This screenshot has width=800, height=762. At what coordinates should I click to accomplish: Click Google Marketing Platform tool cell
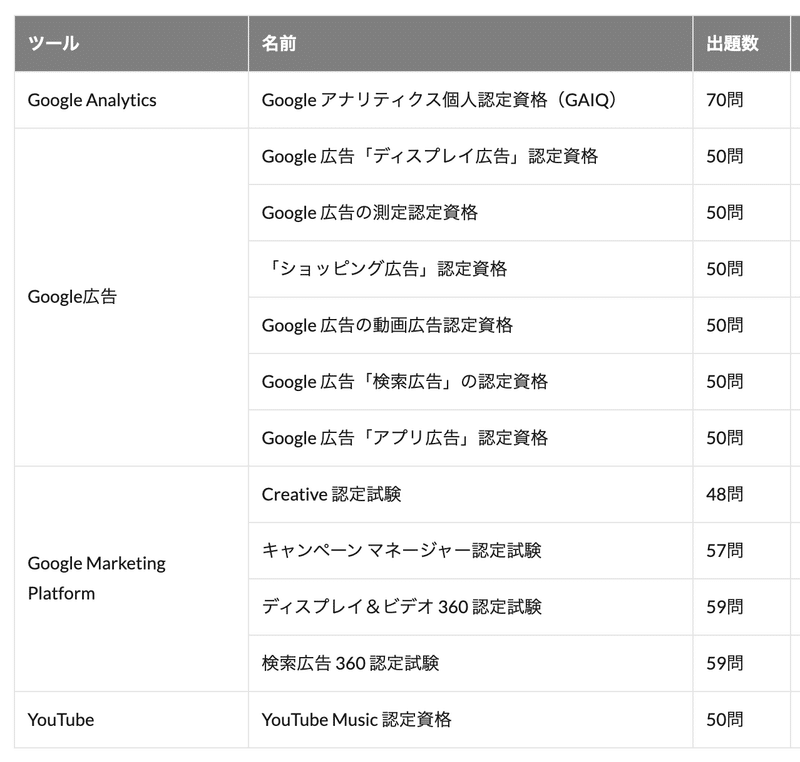point(131,579)
